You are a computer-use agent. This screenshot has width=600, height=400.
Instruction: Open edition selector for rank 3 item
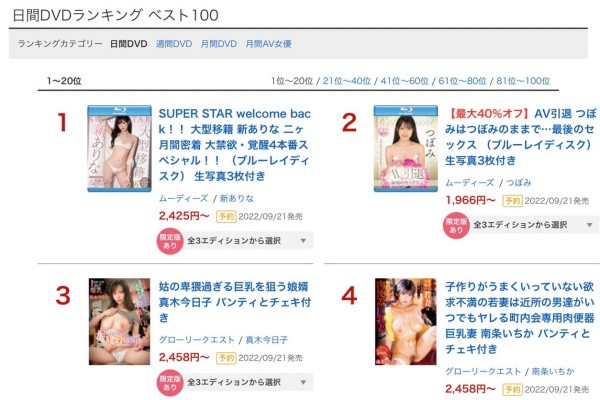point(247,382)
